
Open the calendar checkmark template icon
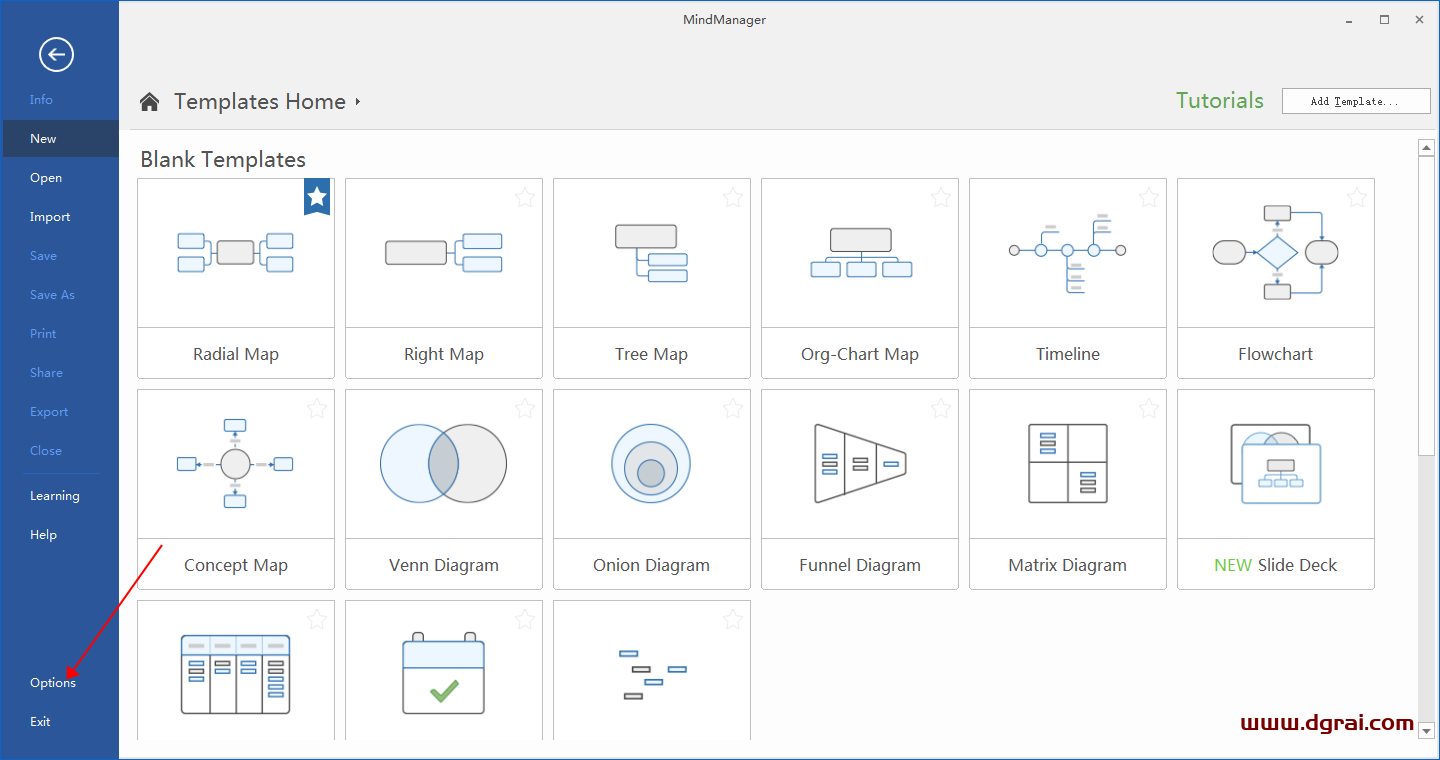444,673
